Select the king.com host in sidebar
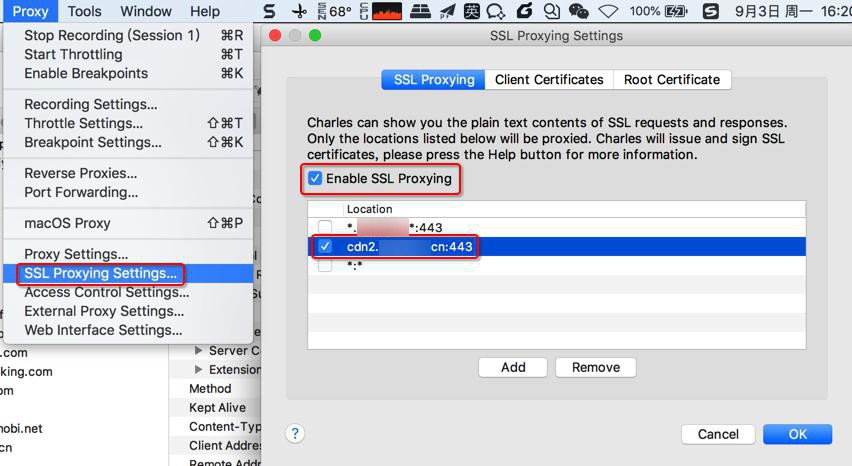The height and width of the screenshot is (466, 852). coord(27,372)
